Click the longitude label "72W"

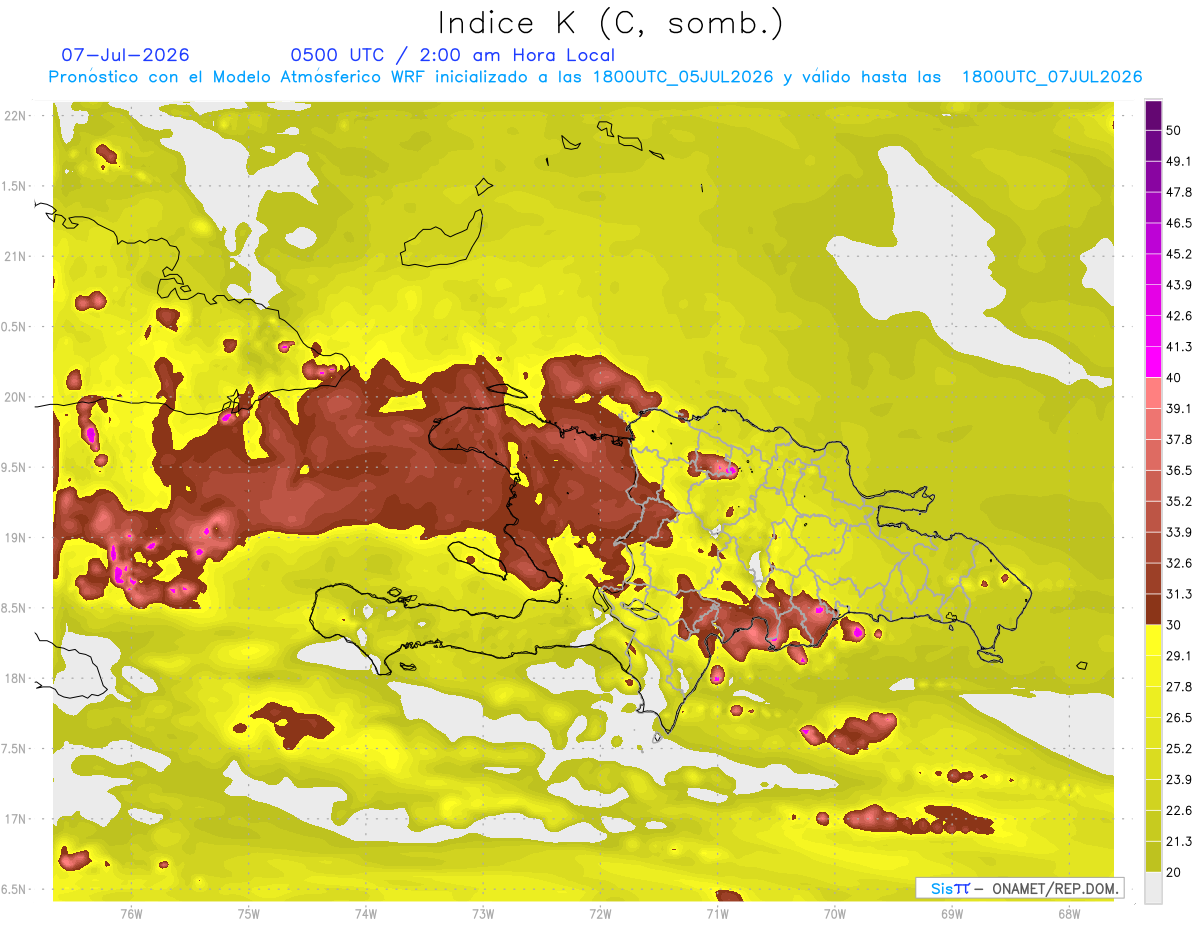click(x=600, y=913)
